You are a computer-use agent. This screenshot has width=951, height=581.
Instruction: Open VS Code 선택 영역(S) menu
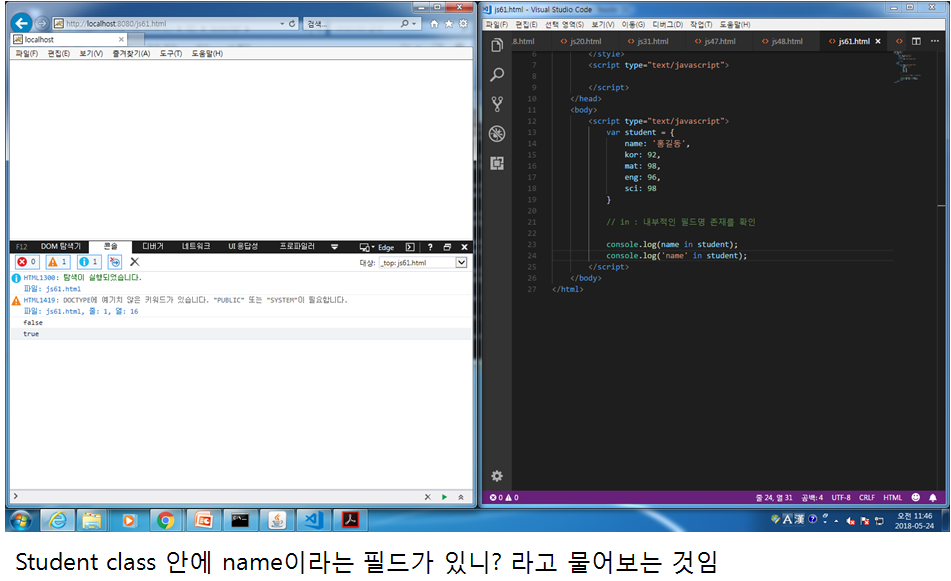[x=564, y=25]
